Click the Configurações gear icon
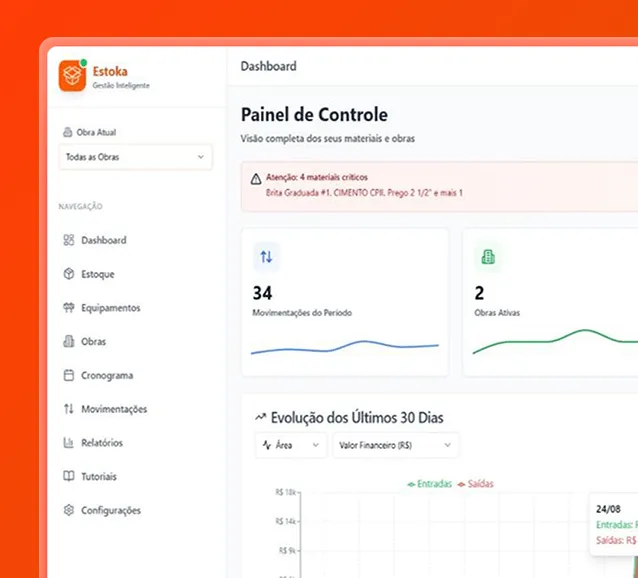 [69, 510]
